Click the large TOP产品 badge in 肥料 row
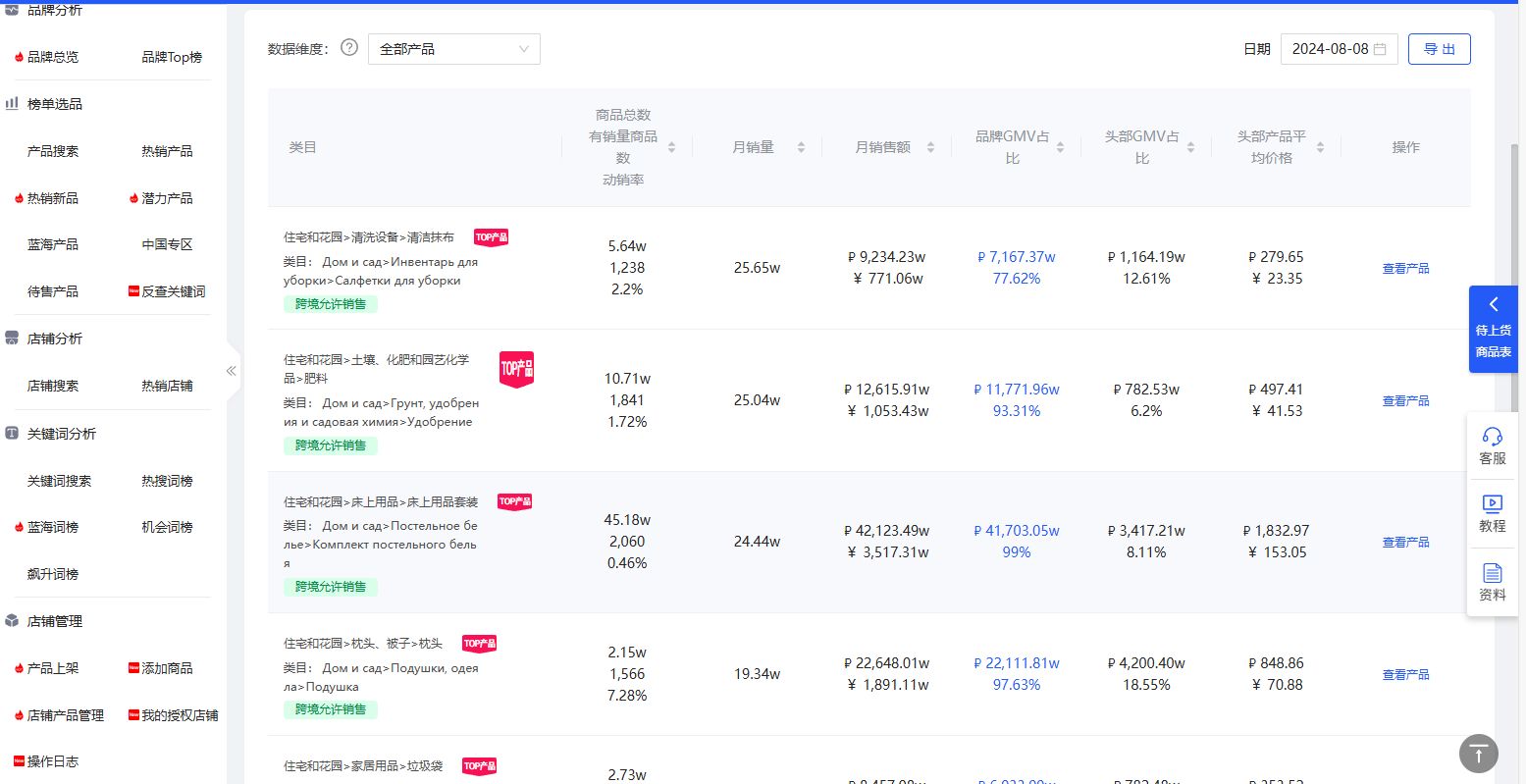 tap(516, 369)
